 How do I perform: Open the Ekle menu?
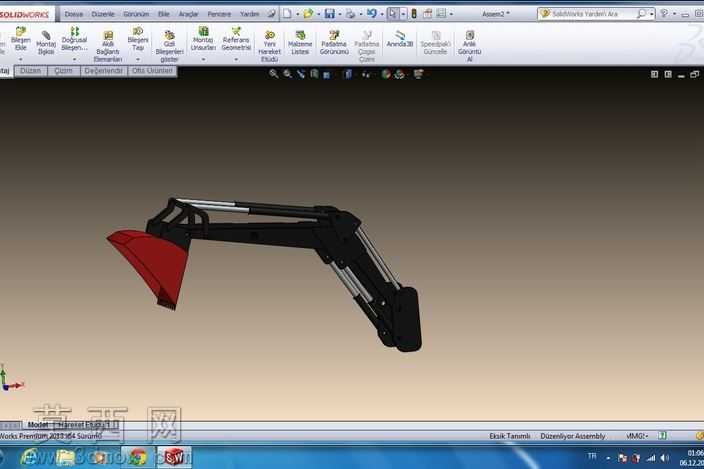tap(164, 14)
